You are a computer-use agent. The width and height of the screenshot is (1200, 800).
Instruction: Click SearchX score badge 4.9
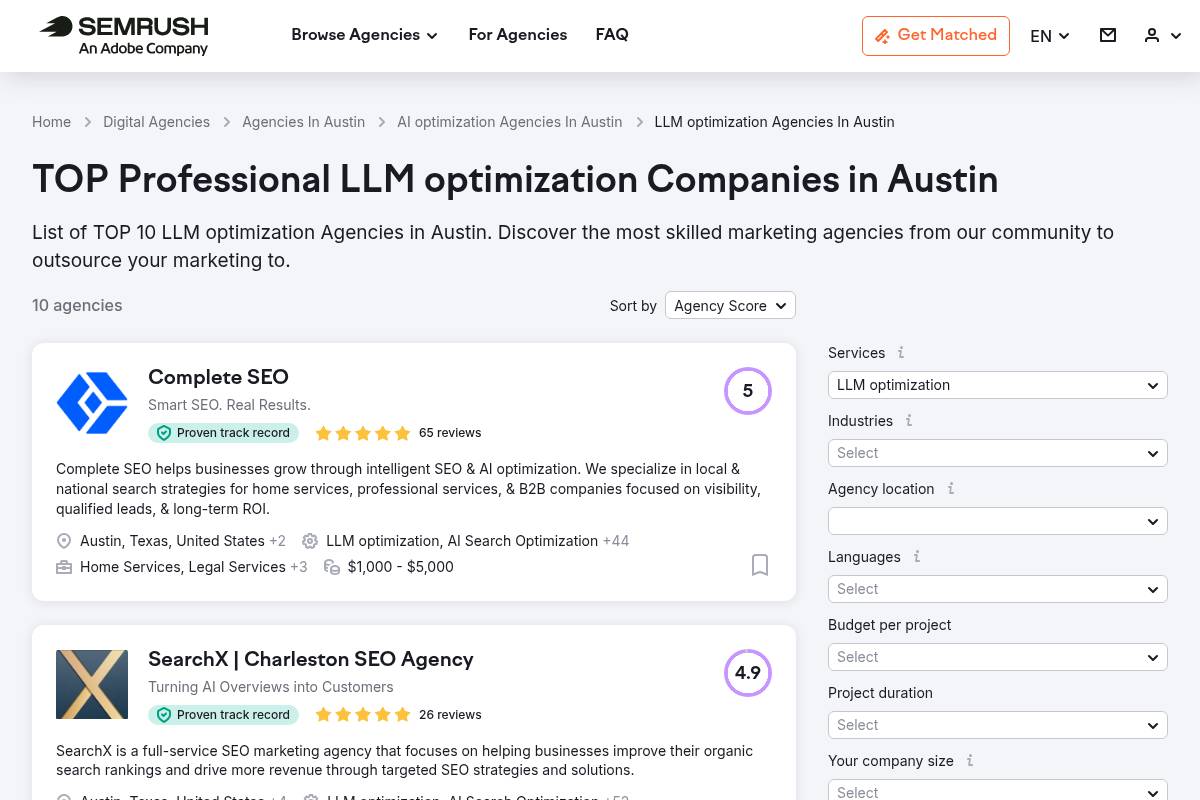click(x=748, y=673)
